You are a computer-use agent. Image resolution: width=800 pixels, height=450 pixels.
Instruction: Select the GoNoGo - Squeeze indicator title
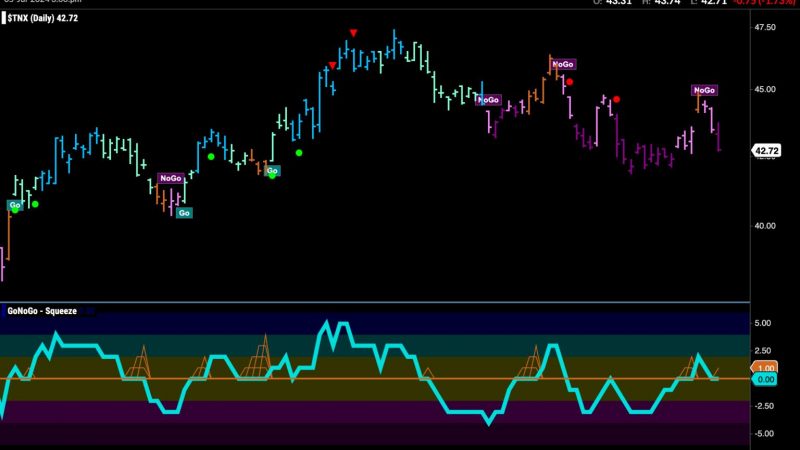[x=42, y=311]
